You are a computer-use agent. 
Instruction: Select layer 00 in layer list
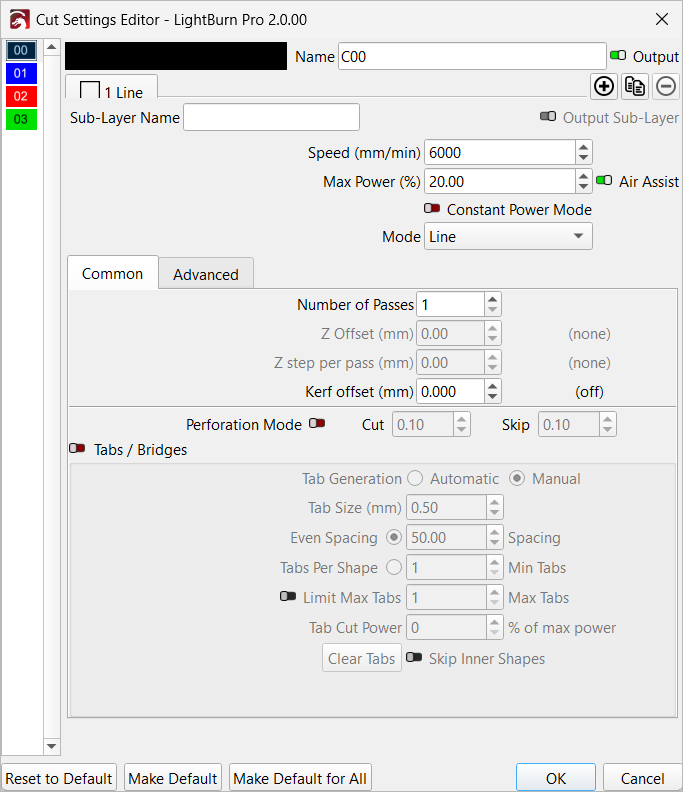pos(21,50)
